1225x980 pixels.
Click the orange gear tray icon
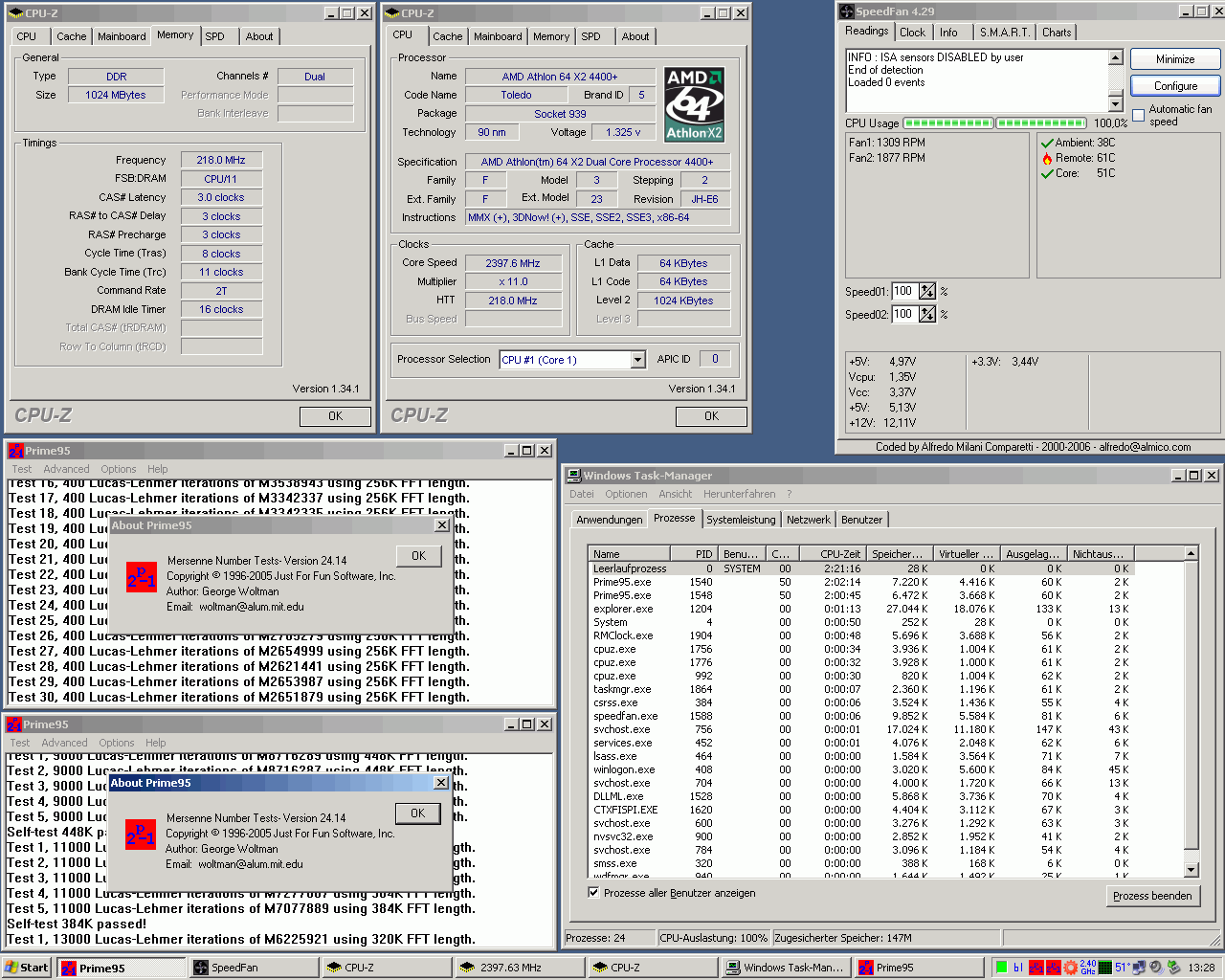coord(1069,968)
